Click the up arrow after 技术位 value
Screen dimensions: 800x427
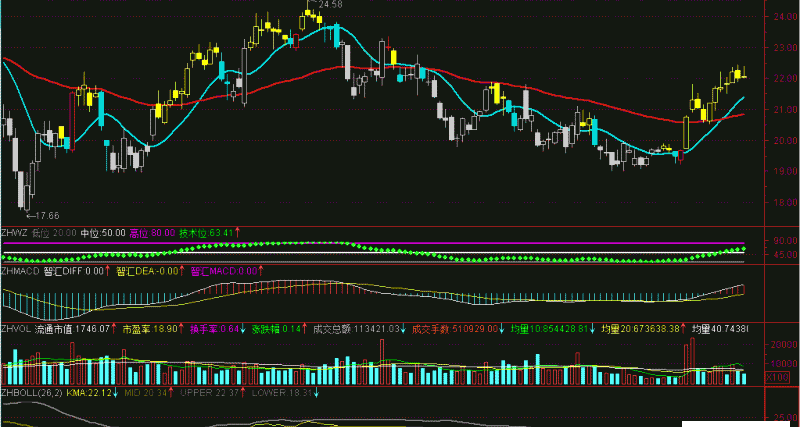pos(237,233)
